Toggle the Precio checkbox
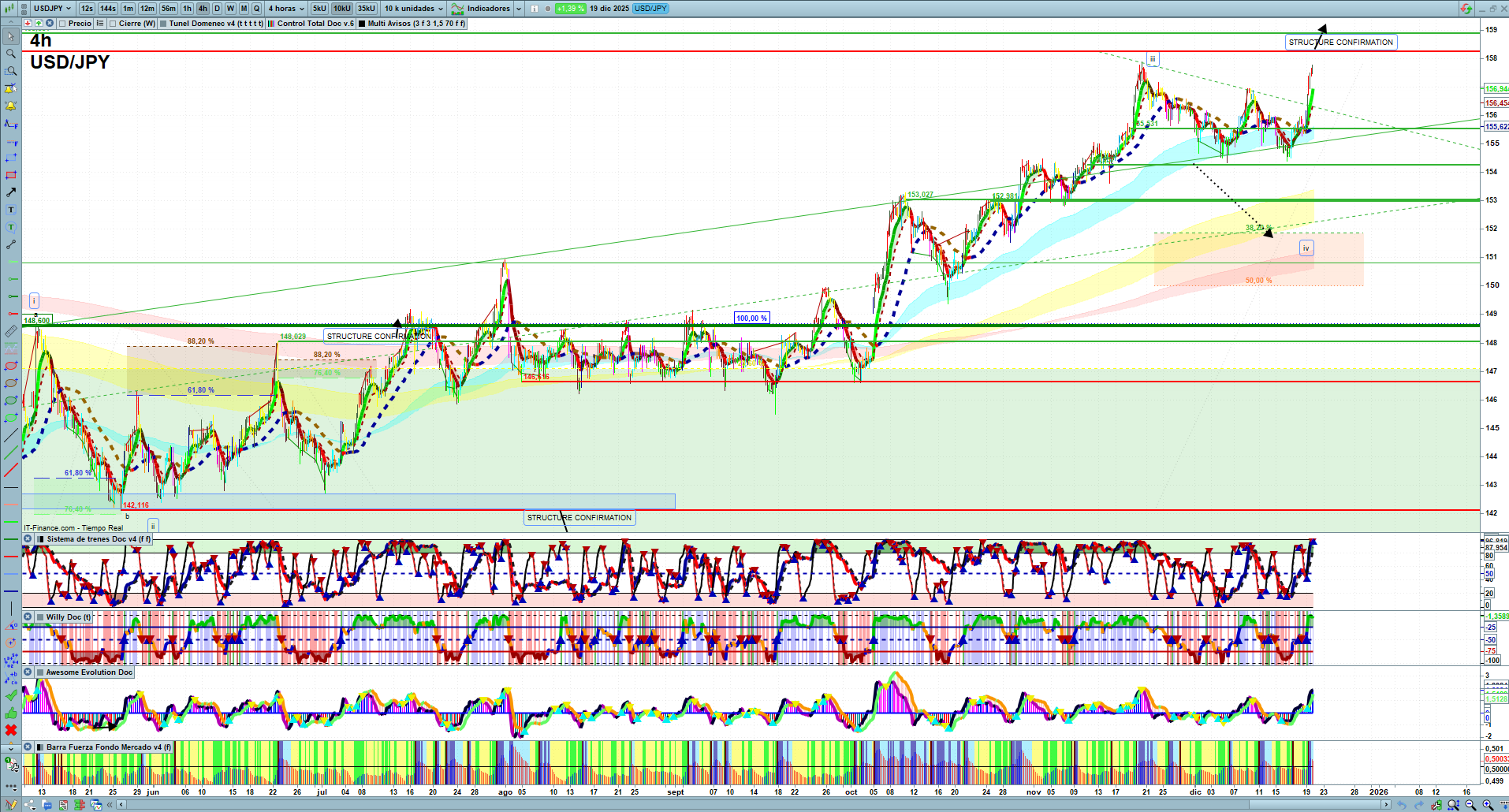Image resolution: width=1509 pixels, height=812 pixels. [62, 24]
